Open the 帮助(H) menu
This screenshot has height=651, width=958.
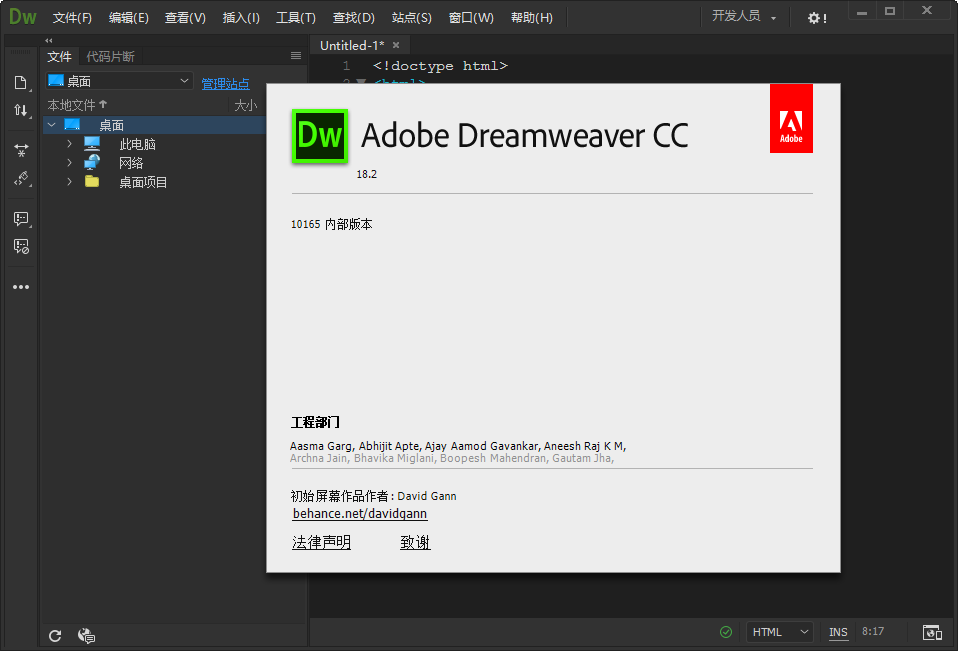pos(532,18)
